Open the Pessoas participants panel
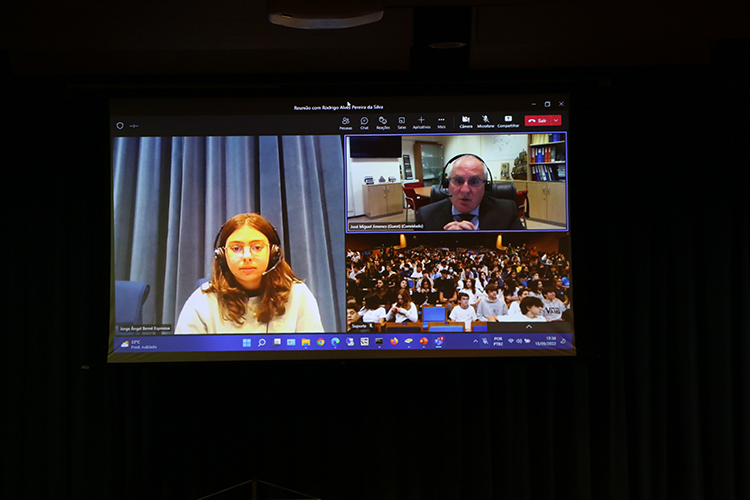The width and height of the screenshot is (750, 500). [345, 123]
